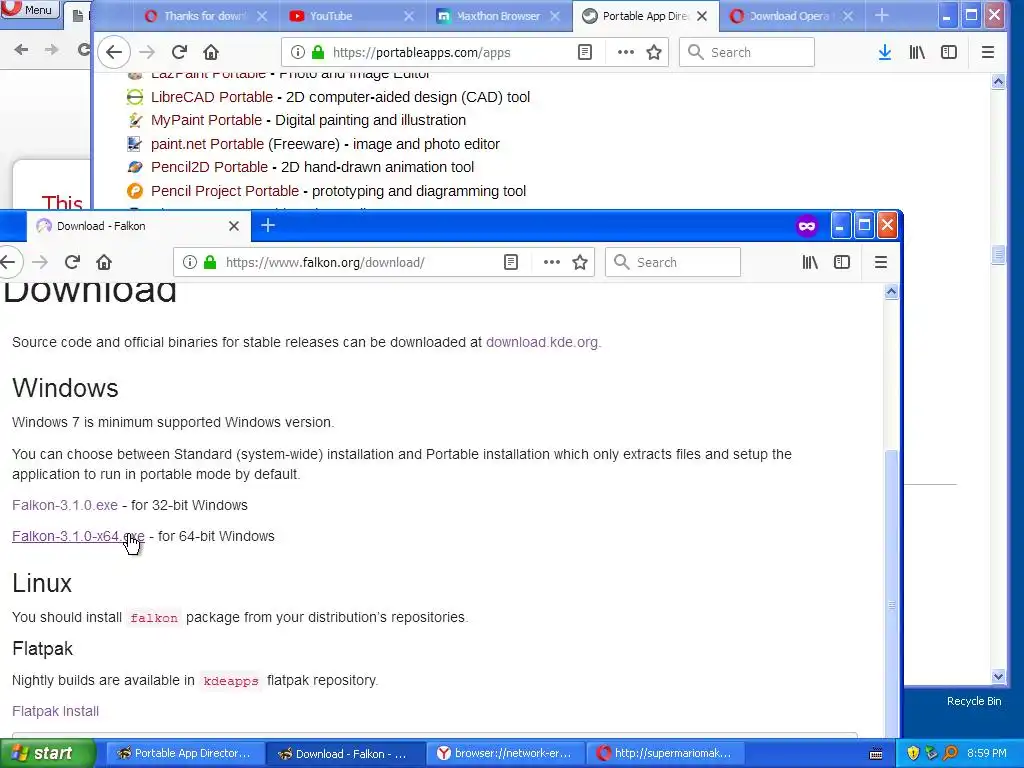Viewport: 1024px width, 768px height.
Task: Click scroll up arrow on Falkon page scrollbar
Action: click(x=891, y=292)
